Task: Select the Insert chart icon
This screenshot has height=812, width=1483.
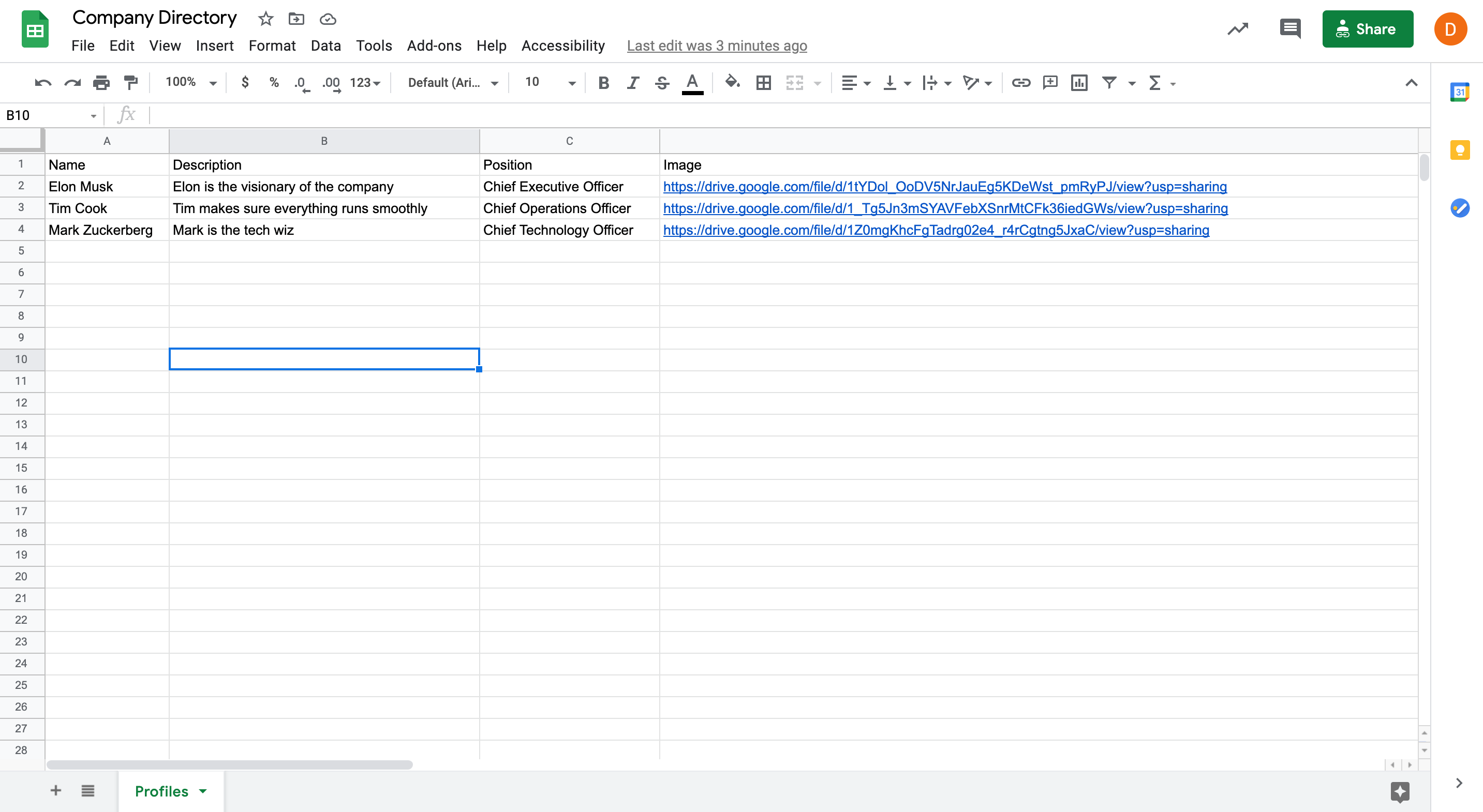Action: pyautogui.click(x=1079, y=83)
